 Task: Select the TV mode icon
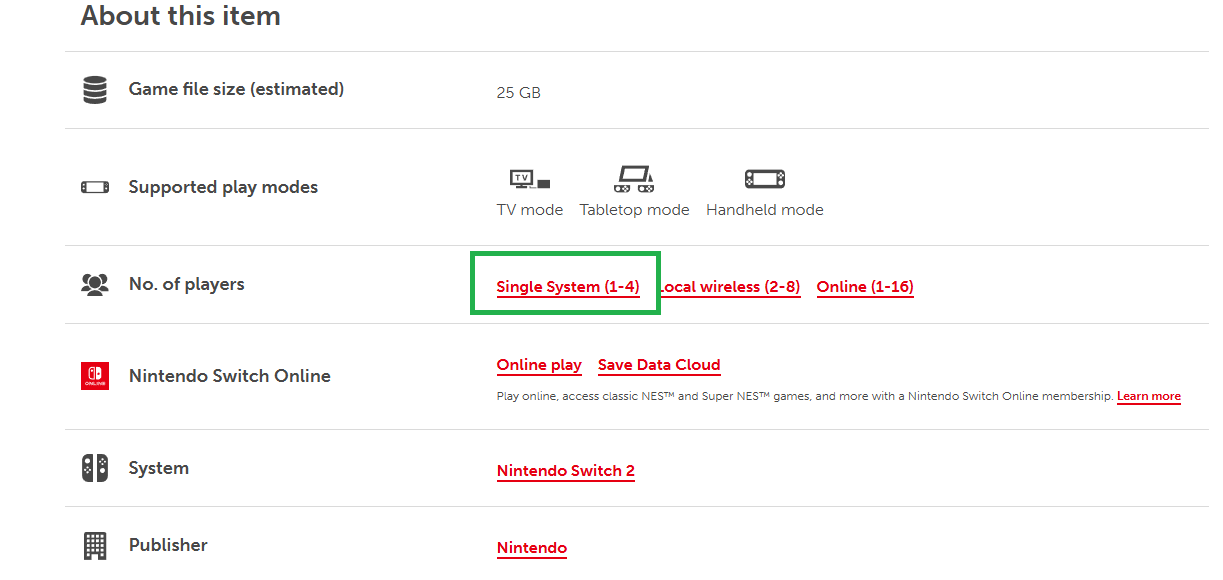529,180
